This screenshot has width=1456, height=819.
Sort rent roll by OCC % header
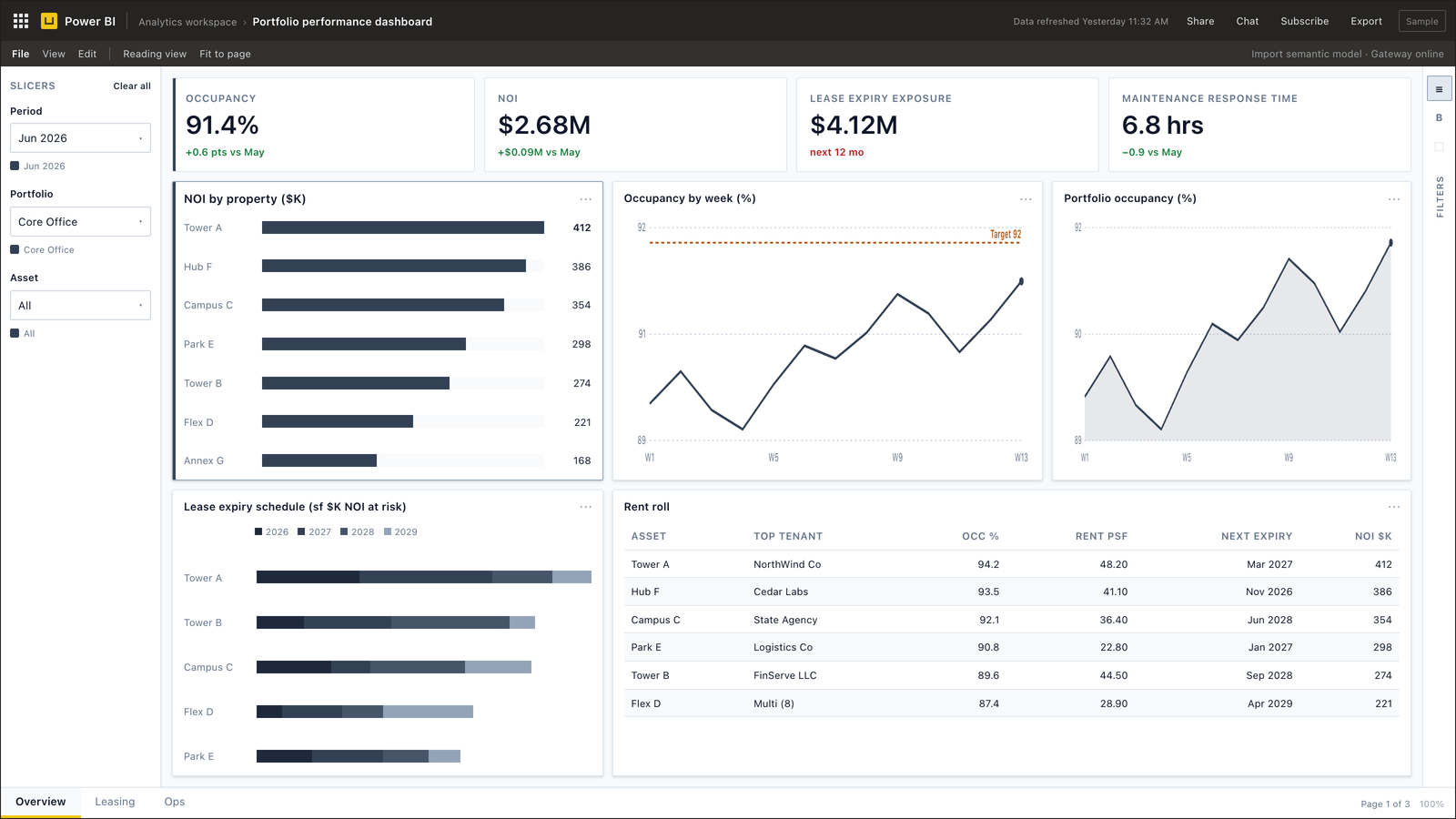click(980, 536)
